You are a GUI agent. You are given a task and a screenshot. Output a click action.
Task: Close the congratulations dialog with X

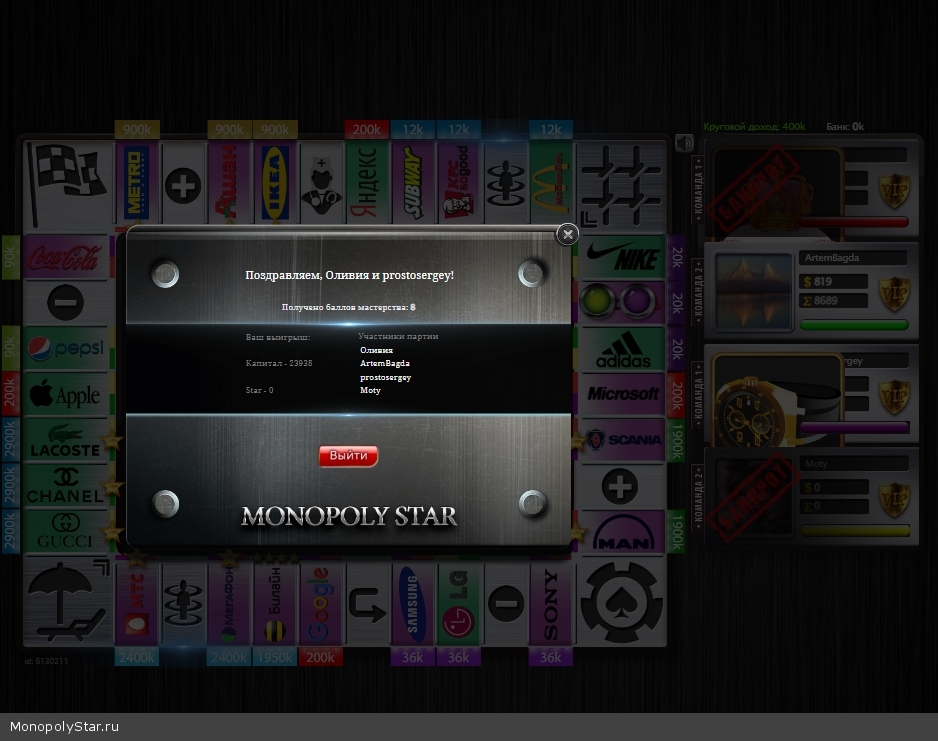(x=567, y=234)
